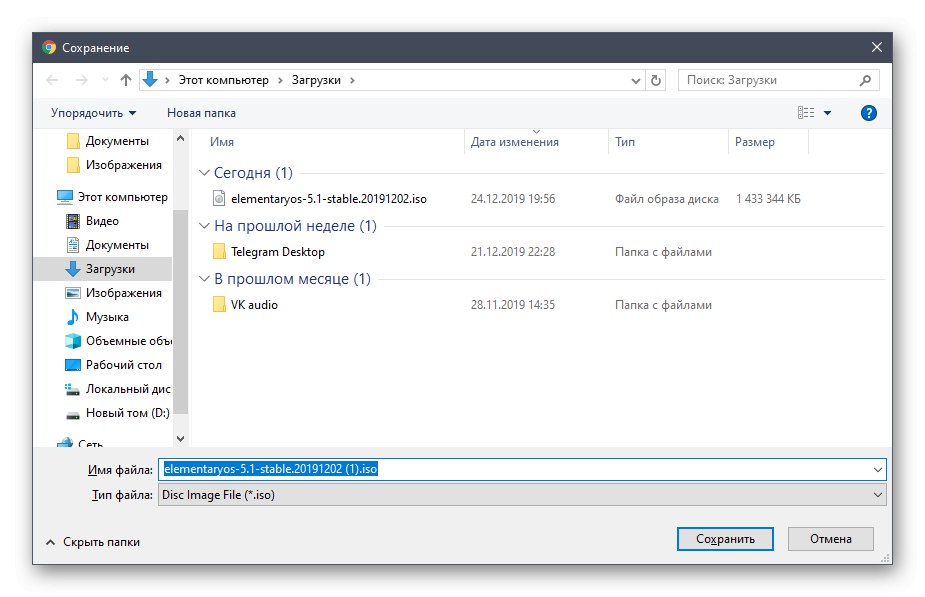Click the Сохранить button
The height and width of the screenshot is (597, 925).
point(725,539)
